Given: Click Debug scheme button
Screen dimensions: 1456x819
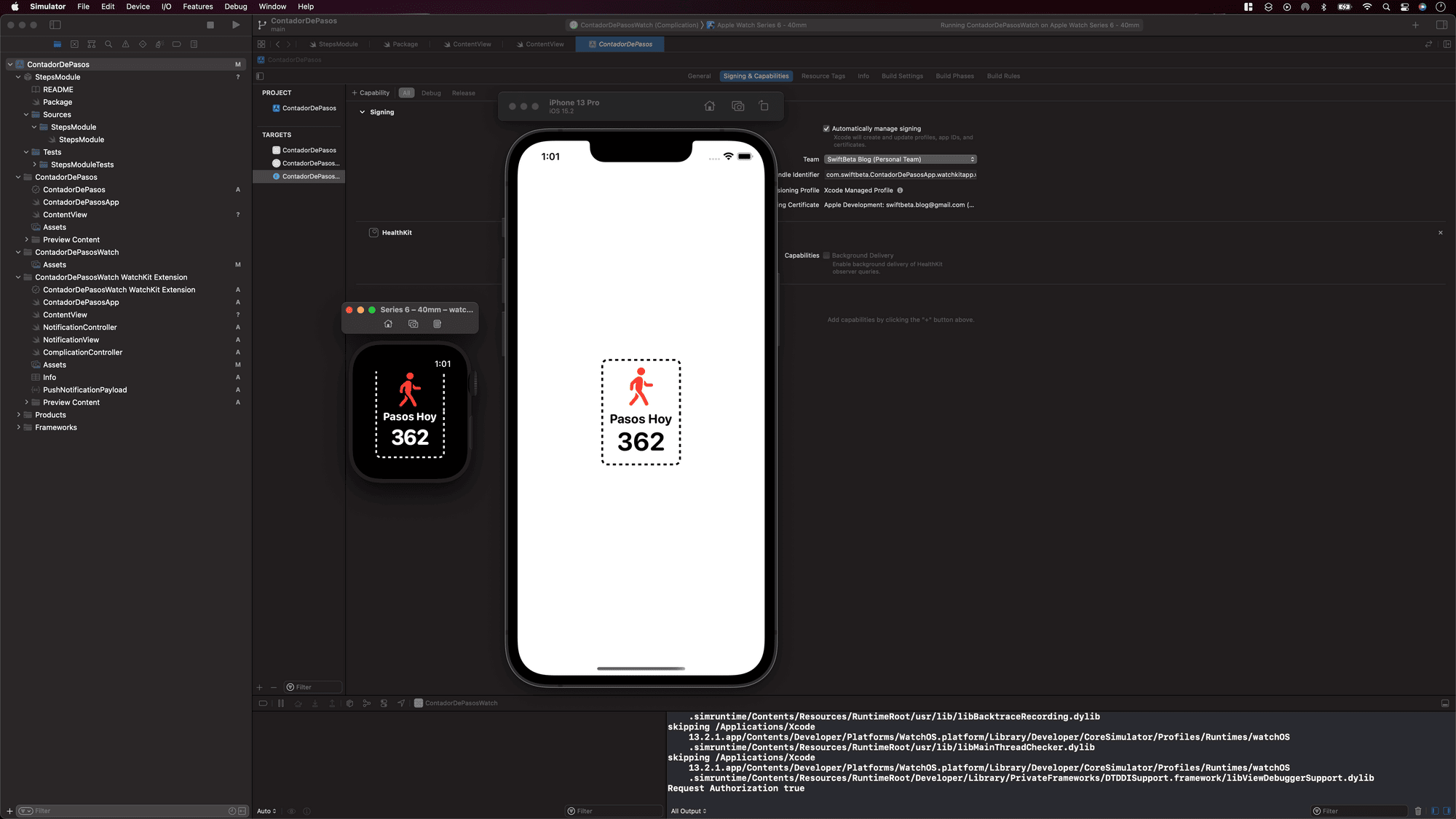Looking at the screenshot, I should point(430,92).
